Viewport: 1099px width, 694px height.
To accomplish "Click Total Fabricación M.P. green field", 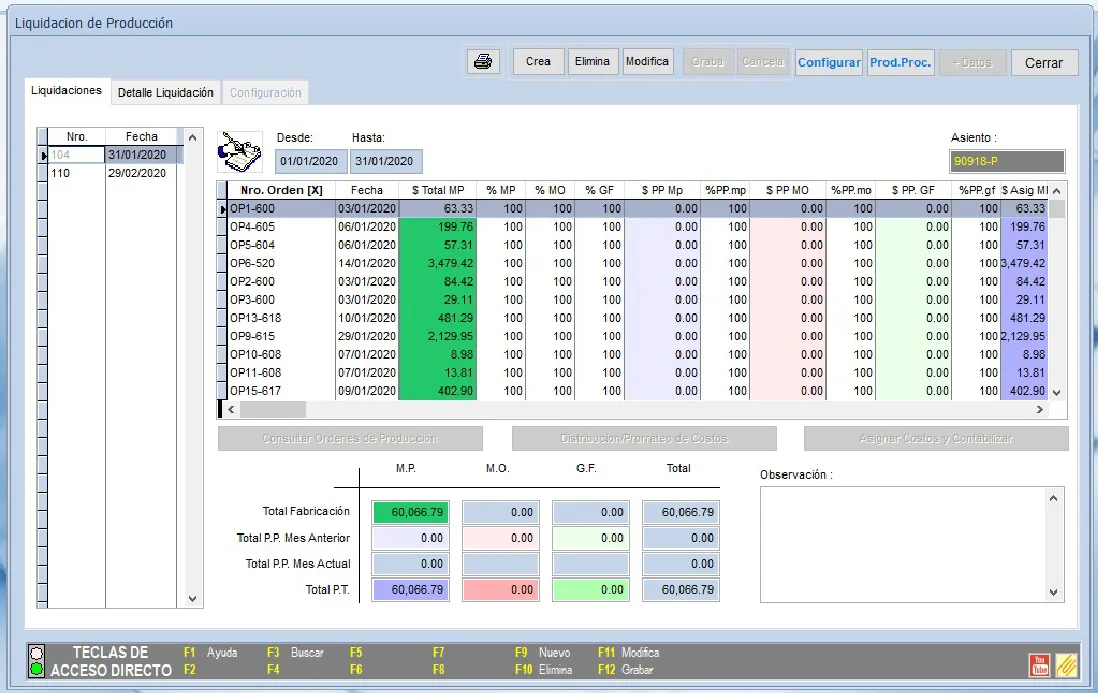I will (x=411, y=512).
